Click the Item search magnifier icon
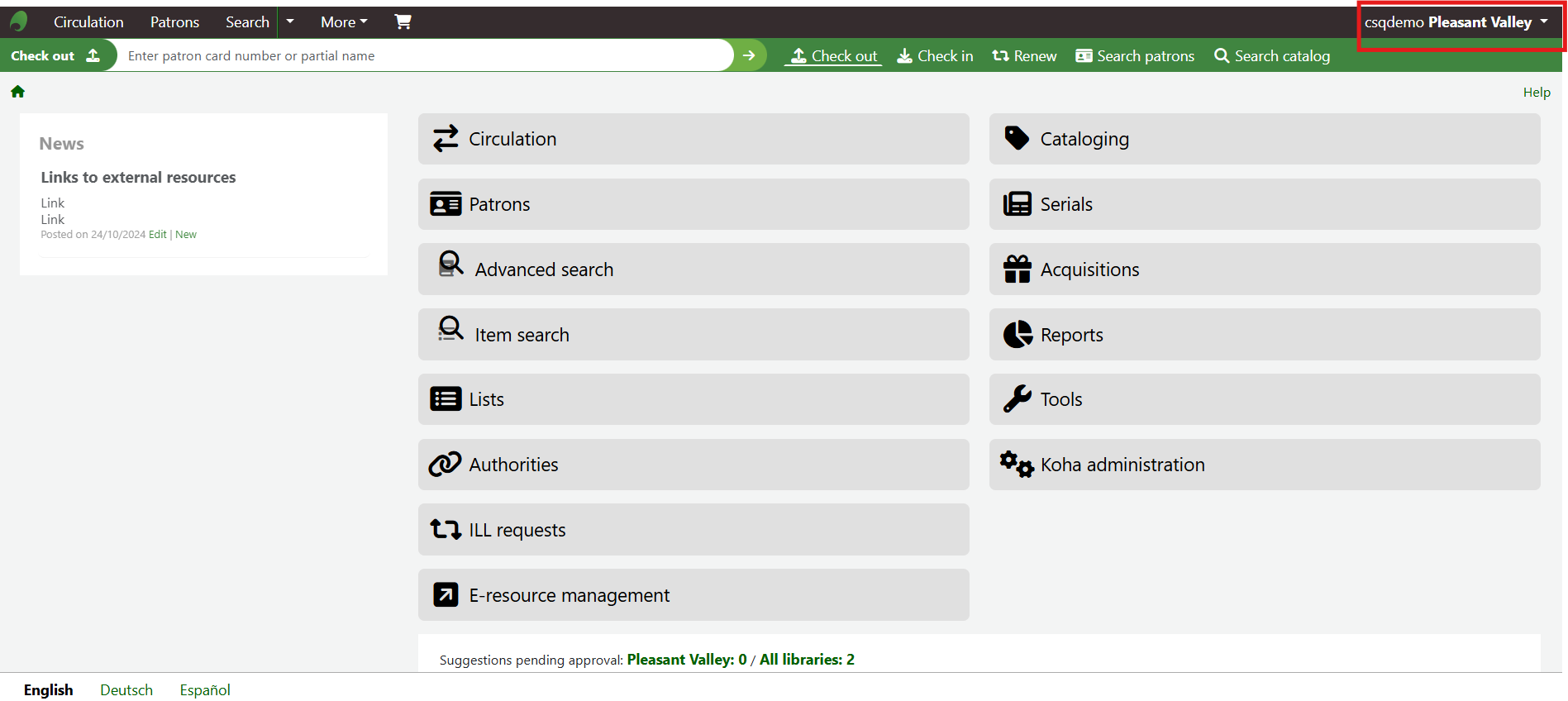This screenshot has height=701, width=1568. pos(450,329)
